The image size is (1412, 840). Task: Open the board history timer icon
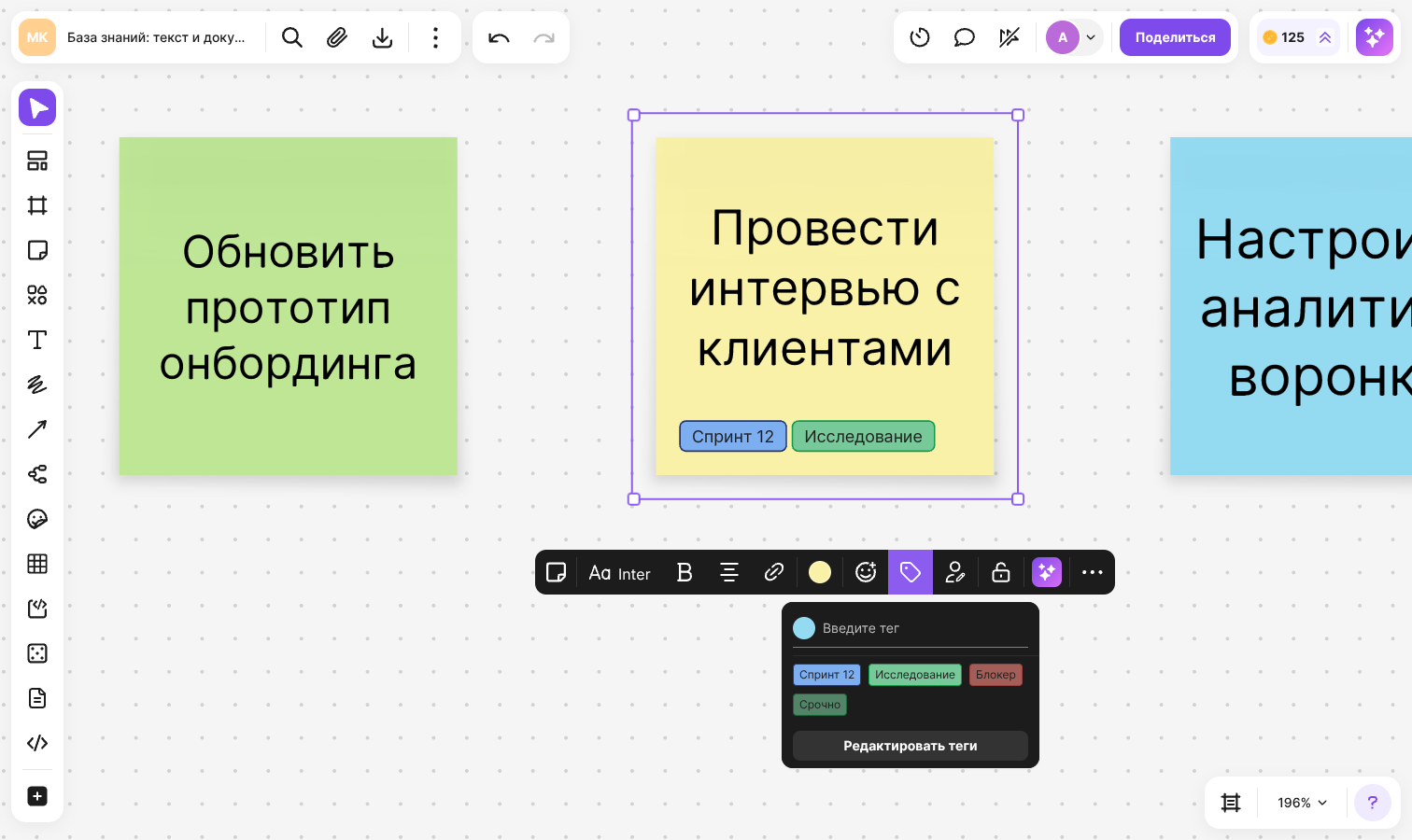coord(920,37)
